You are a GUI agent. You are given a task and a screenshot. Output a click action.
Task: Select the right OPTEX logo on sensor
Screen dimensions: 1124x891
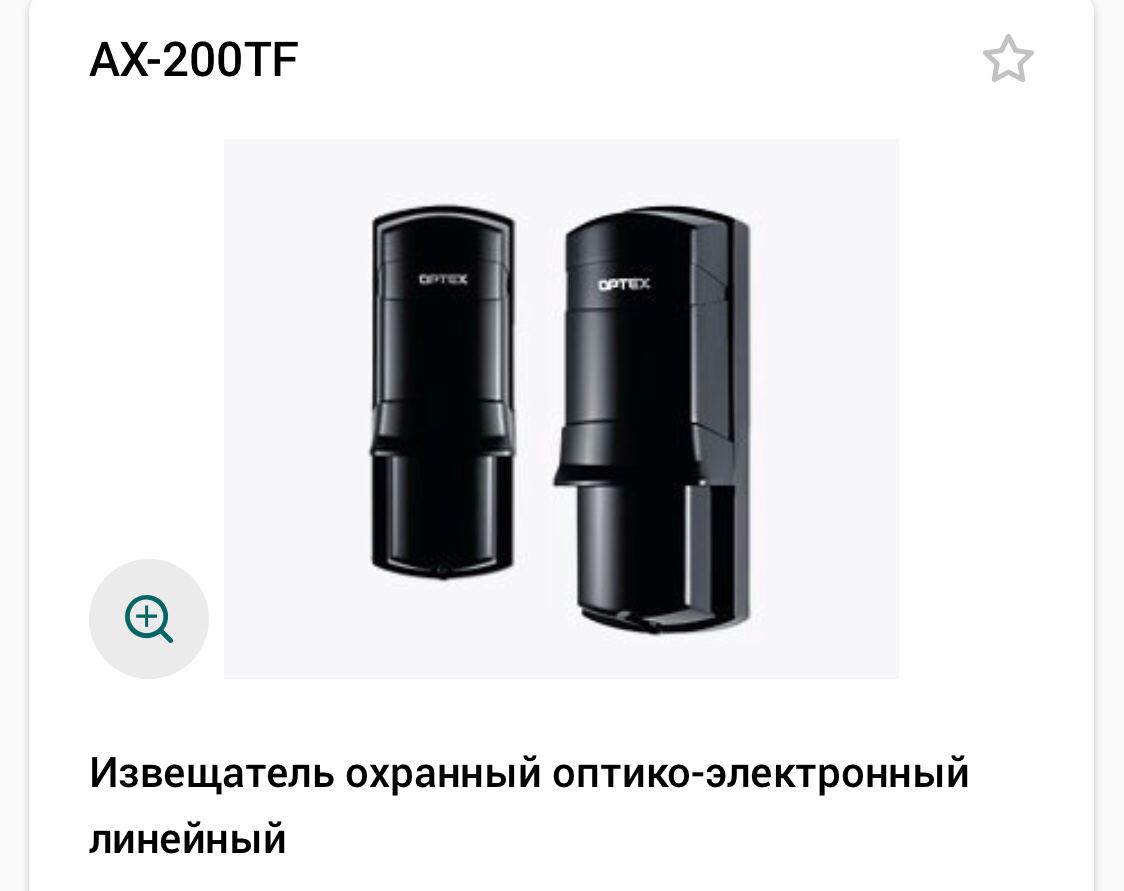[624, 284]
